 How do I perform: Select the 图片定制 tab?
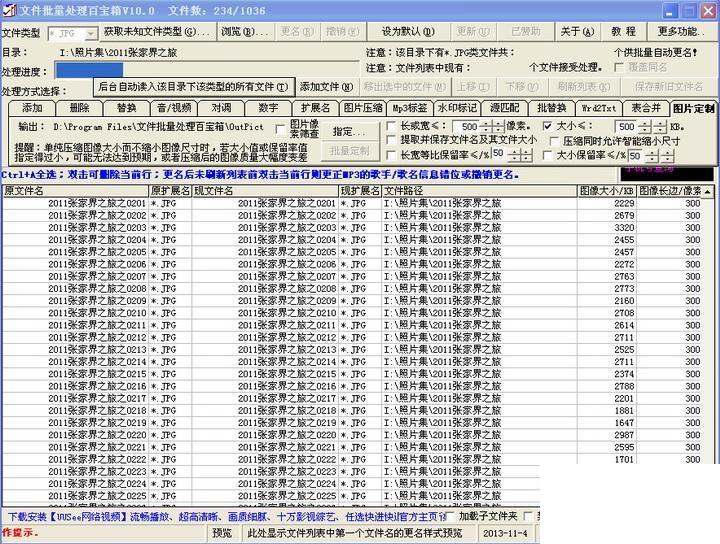pos(693,108)
